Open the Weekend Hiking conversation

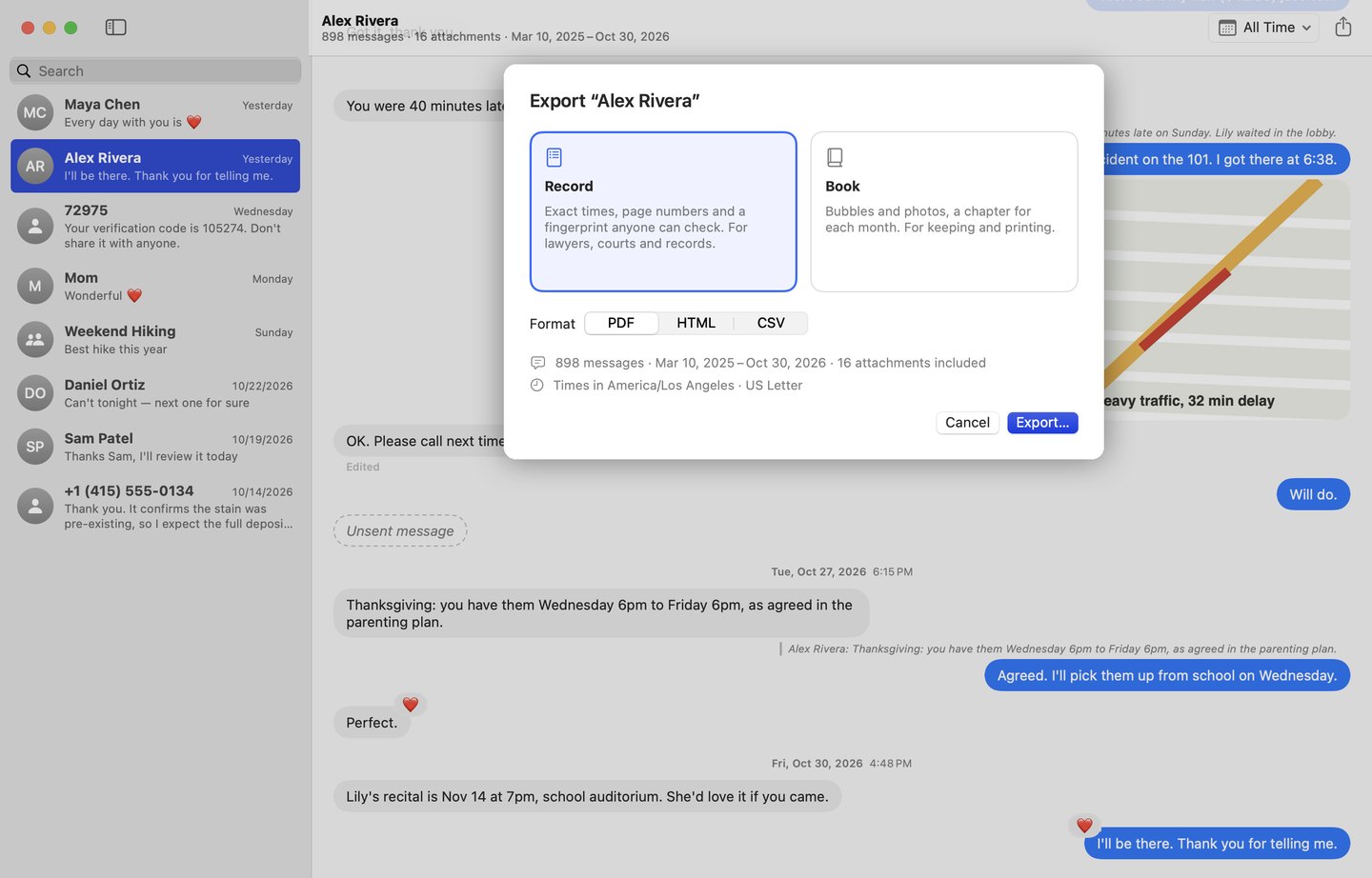tap(155, 339)
